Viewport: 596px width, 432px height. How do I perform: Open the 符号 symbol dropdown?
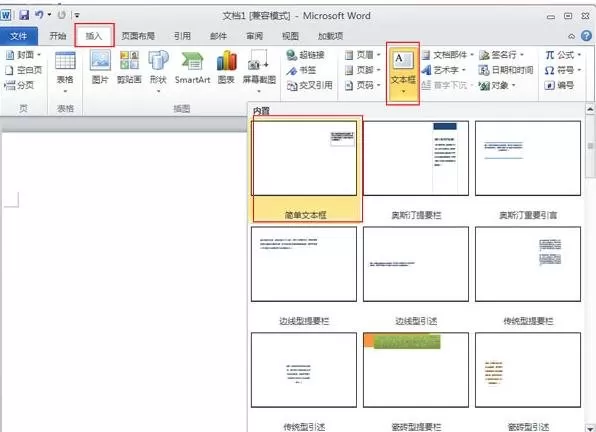point(563,70)
